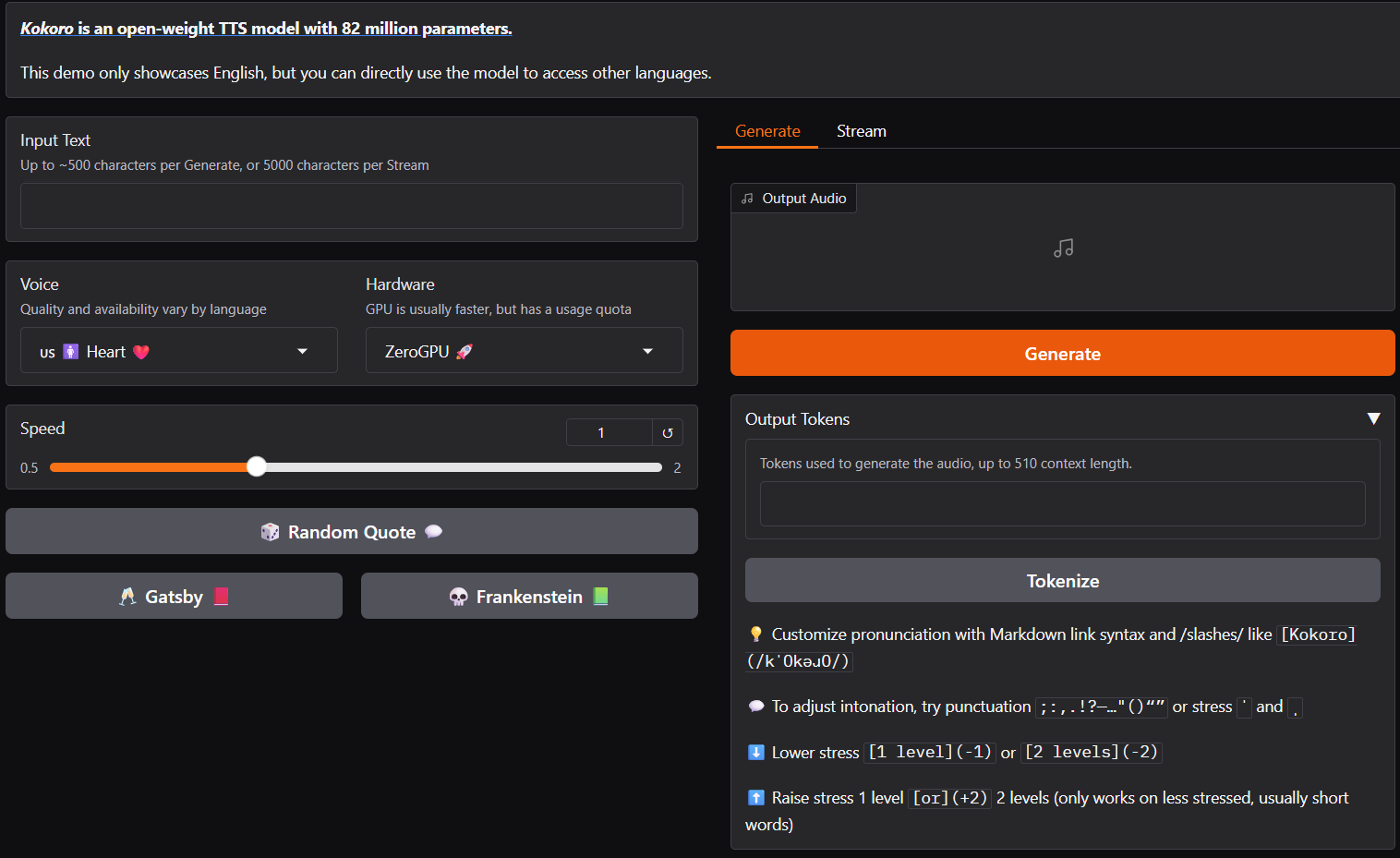Click the red heart icon in Voice

[x=141, y=352]
